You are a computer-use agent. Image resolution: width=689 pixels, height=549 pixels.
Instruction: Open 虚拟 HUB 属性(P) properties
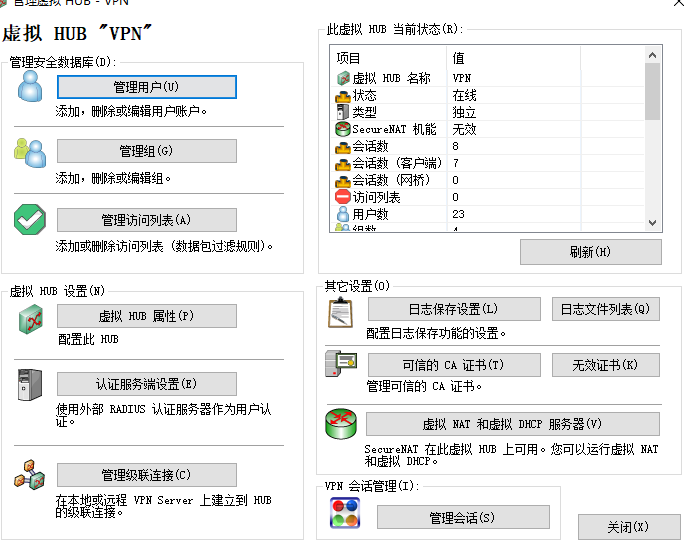(147, 316)
